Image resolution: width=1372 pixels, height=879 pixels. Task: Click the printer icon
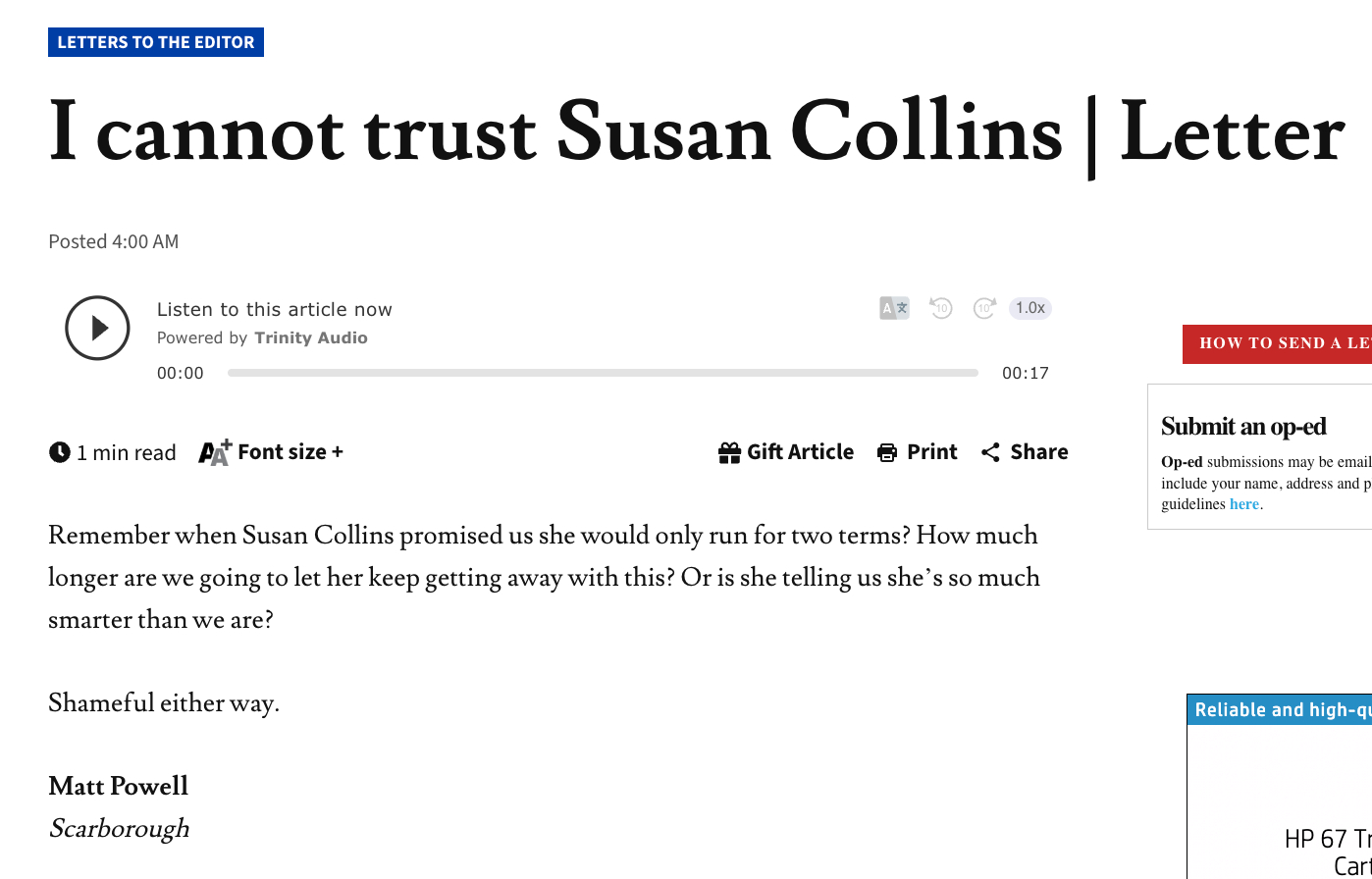coord(887,452)
